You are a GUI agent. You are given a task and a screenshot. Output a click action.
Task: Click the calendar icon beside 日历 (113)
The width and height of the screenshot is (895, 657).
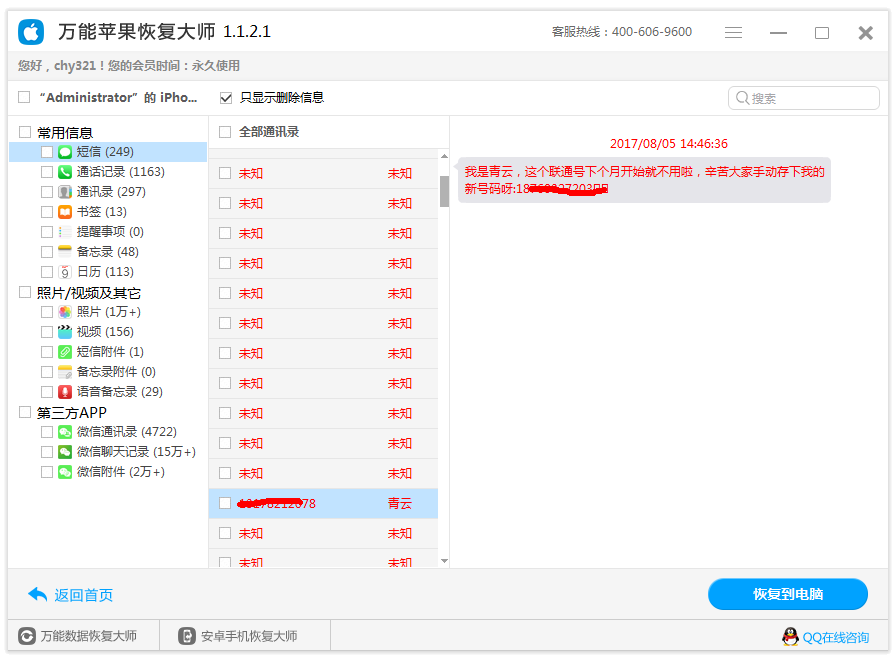point(65,272)
